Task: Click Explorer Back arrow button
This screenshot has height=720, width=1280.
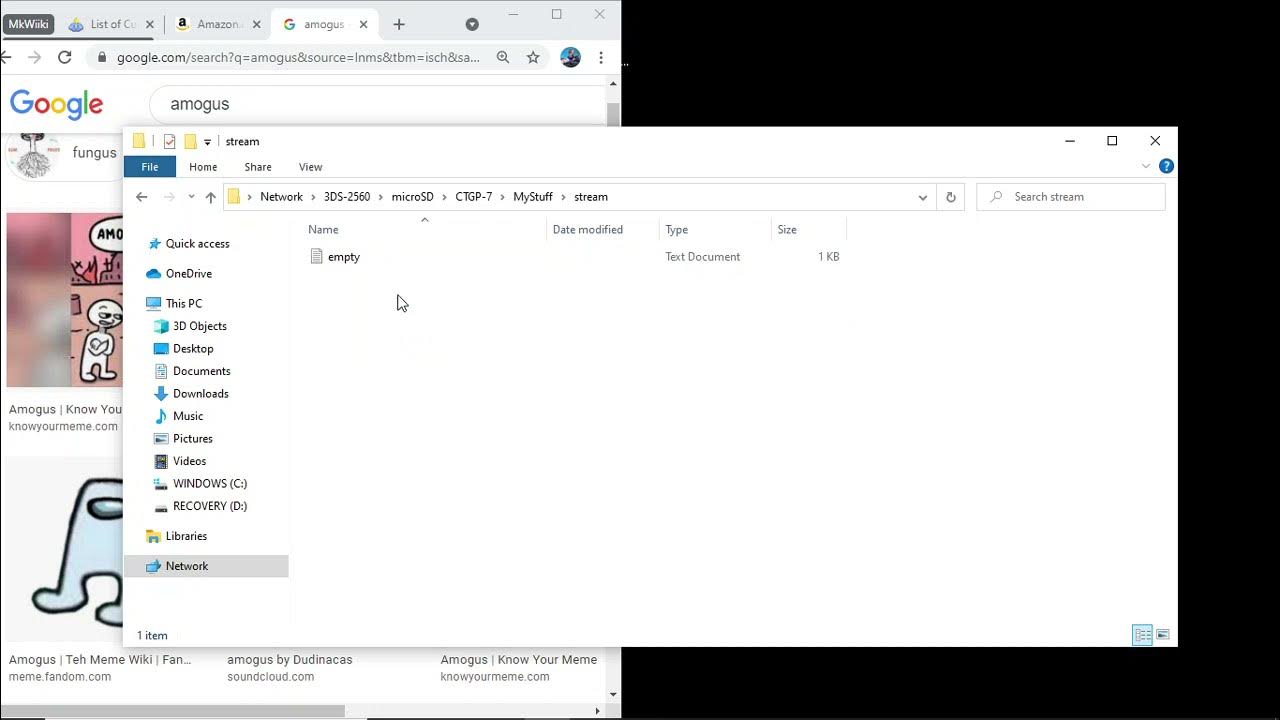Action: 142,197
